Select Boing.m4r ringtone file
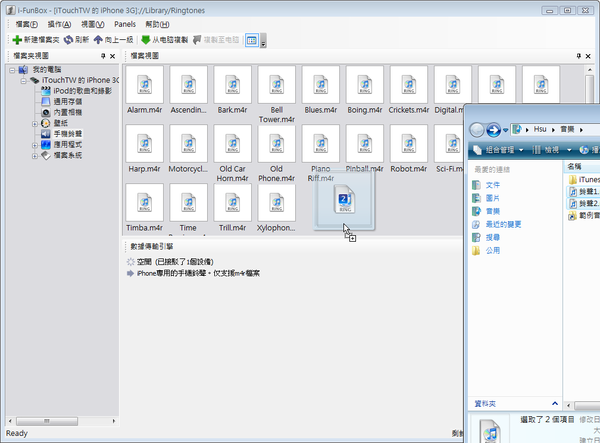 pyautogui.click(x=365, y=90)
